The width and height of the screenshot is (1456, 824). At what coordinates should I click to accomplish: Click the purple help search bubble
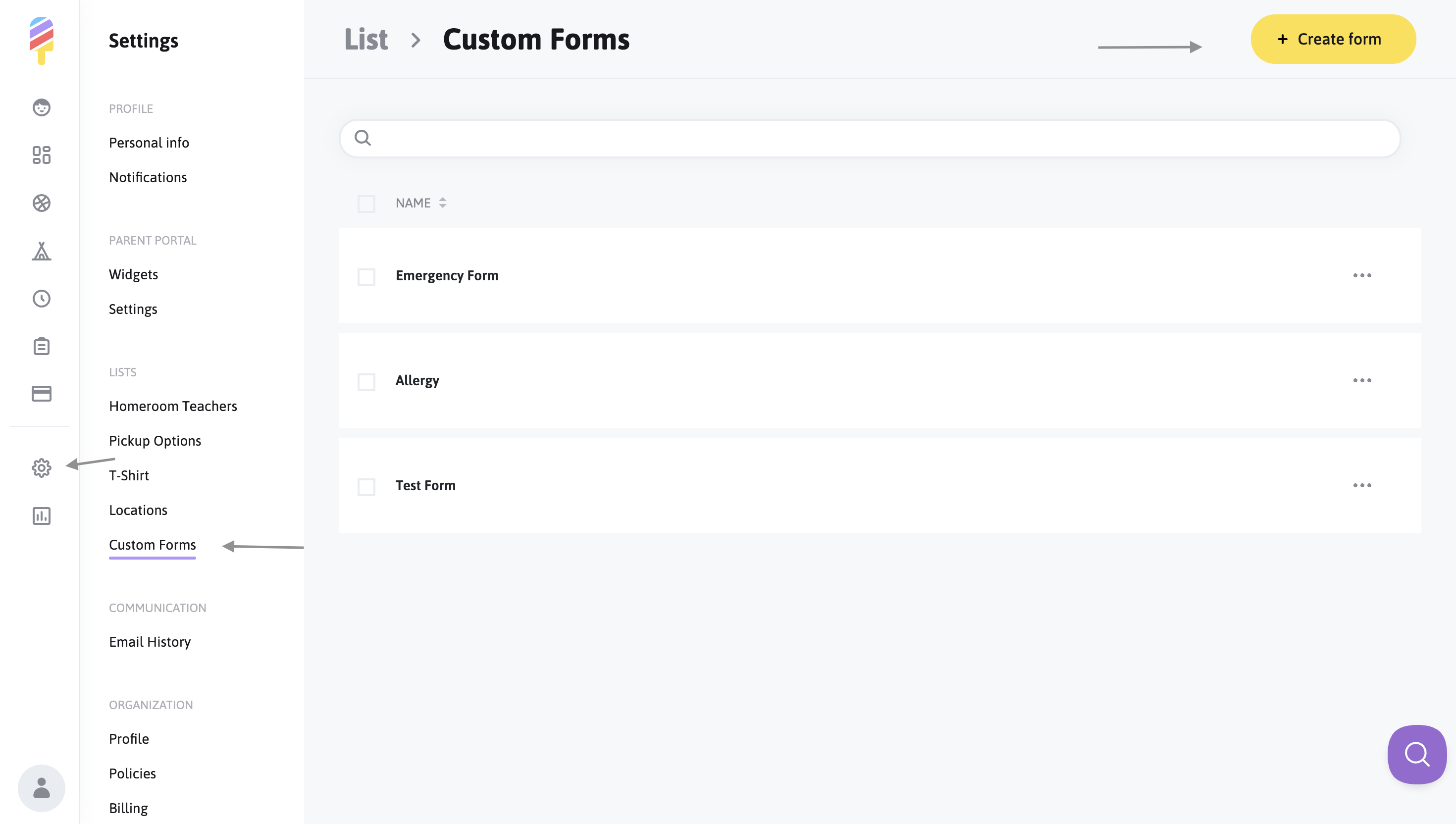1416,754
